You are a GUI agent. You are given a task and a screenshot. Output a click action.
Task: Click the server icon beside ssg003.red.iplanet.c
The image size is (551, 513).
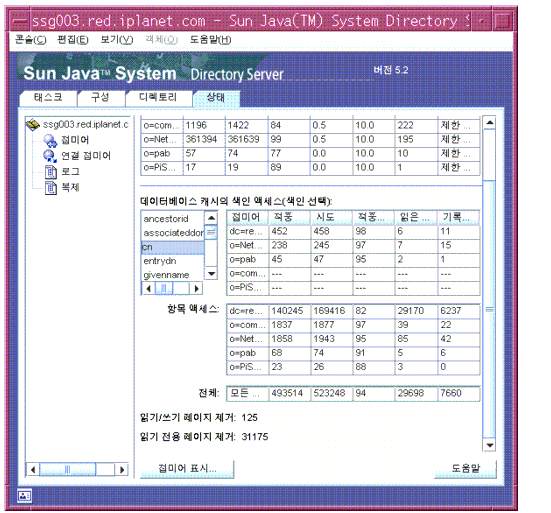[33, 124]
